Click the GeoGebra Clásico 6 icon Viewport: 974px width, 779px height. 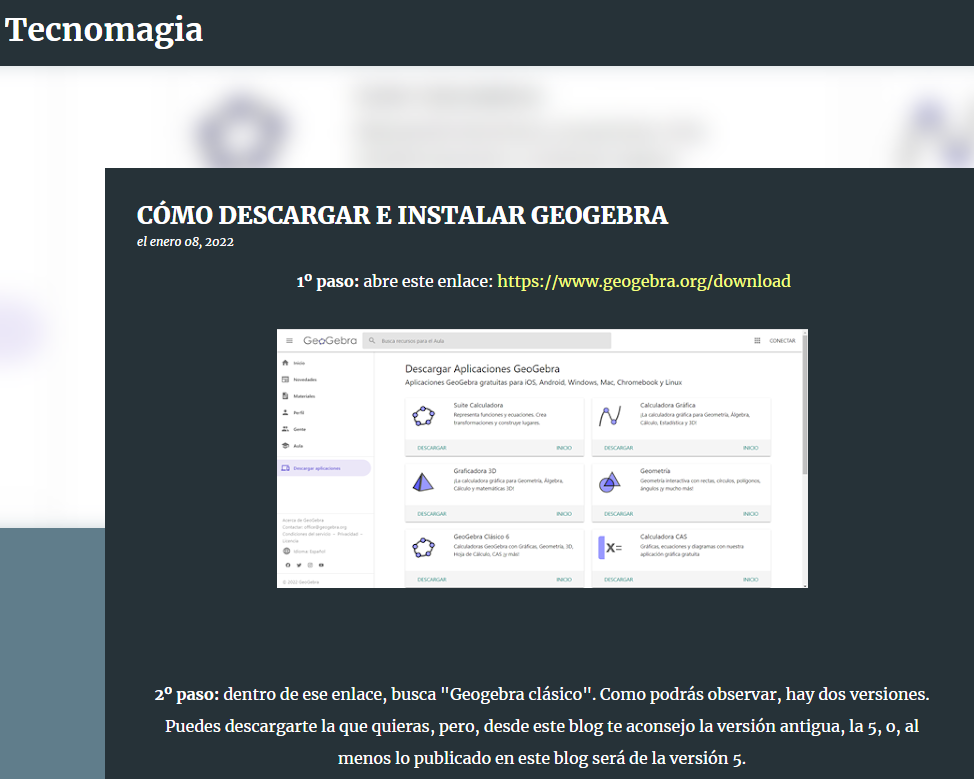point(424,547)
